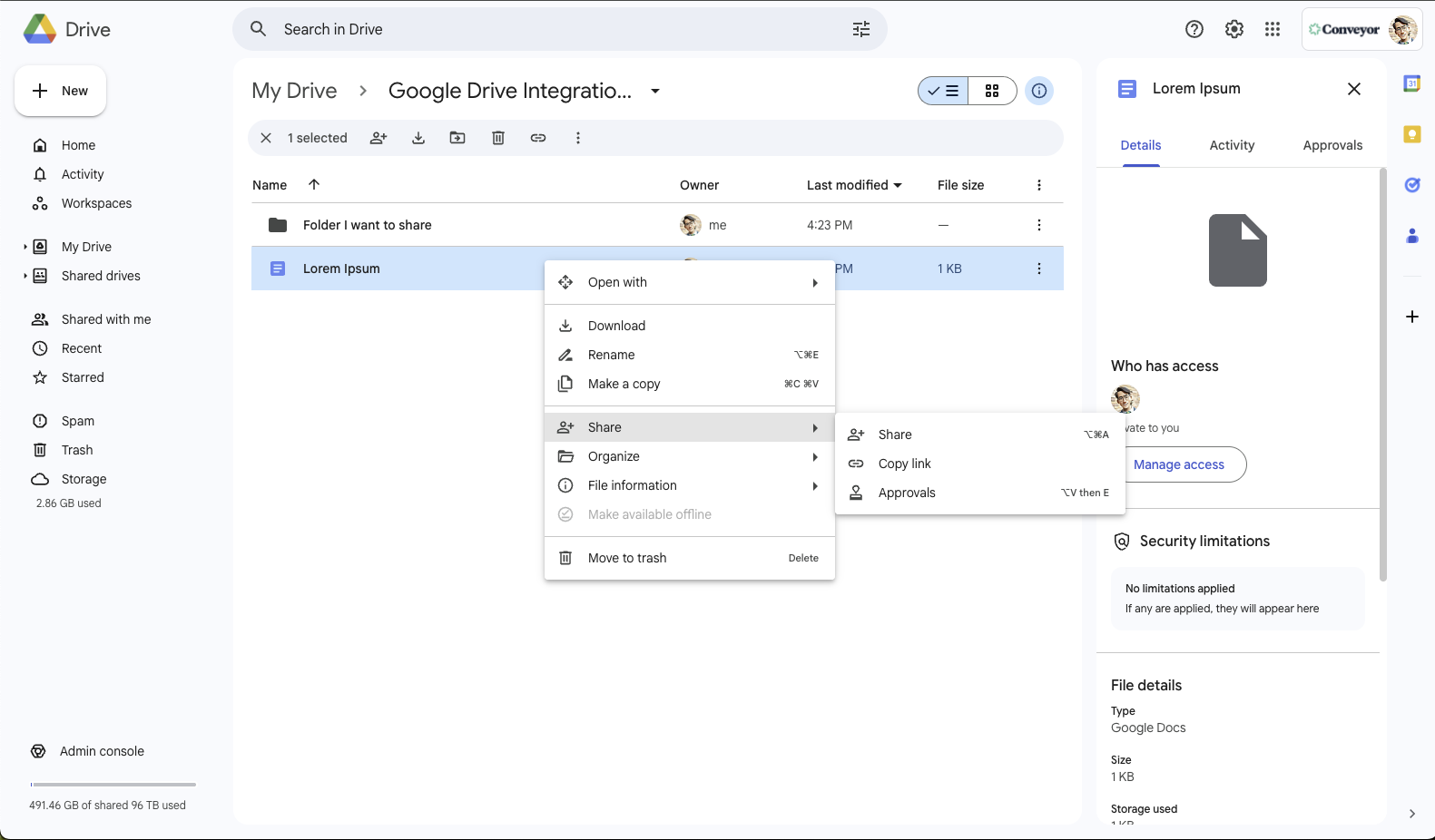Click Manage access button
The height and width of the screenshot is (840, 1435).
click(1179, 464)
